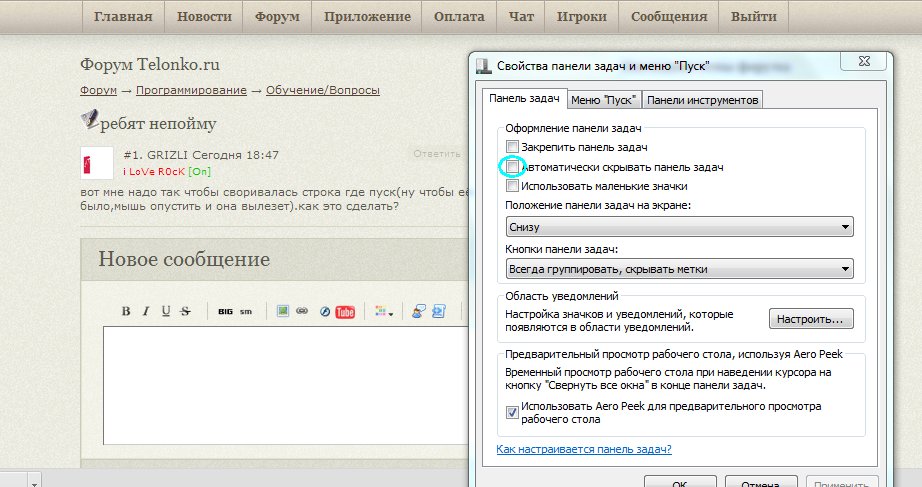This screenshot has width=922, height=487.
Task: Click the Новое сообщение heading
Action: (x=184, y=259)
